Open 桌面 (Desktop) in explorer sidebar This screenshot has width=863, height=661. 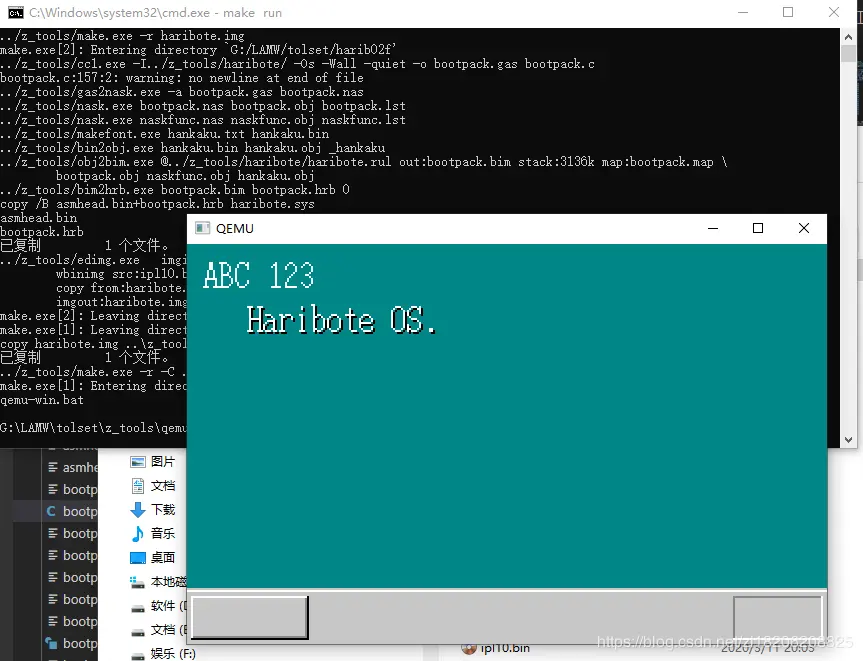coord(152,558)
